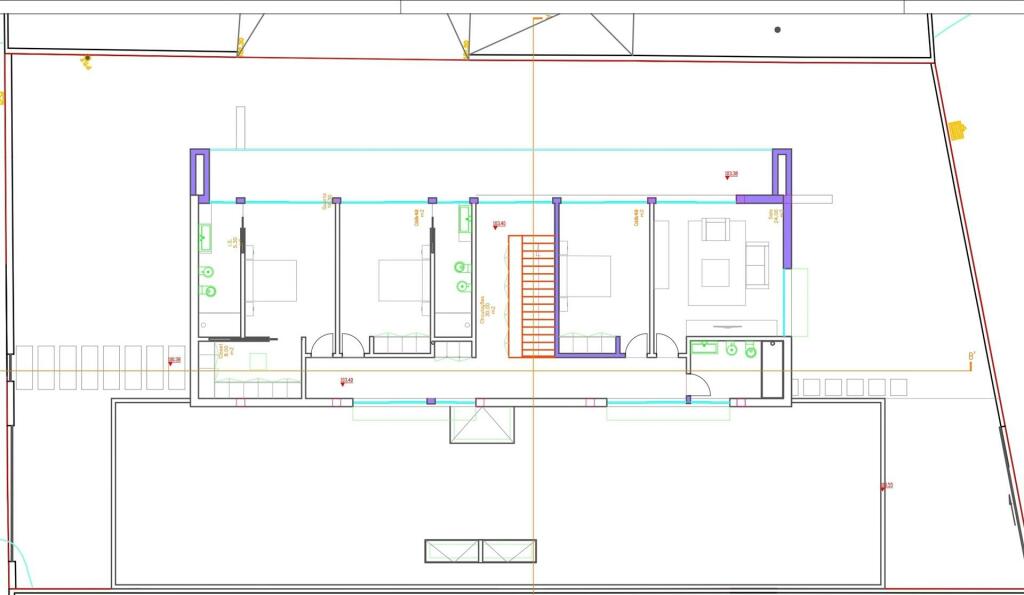Select the black dot in the top strip
Screen dimensions: 1024x595
click(x=778, y=30)
